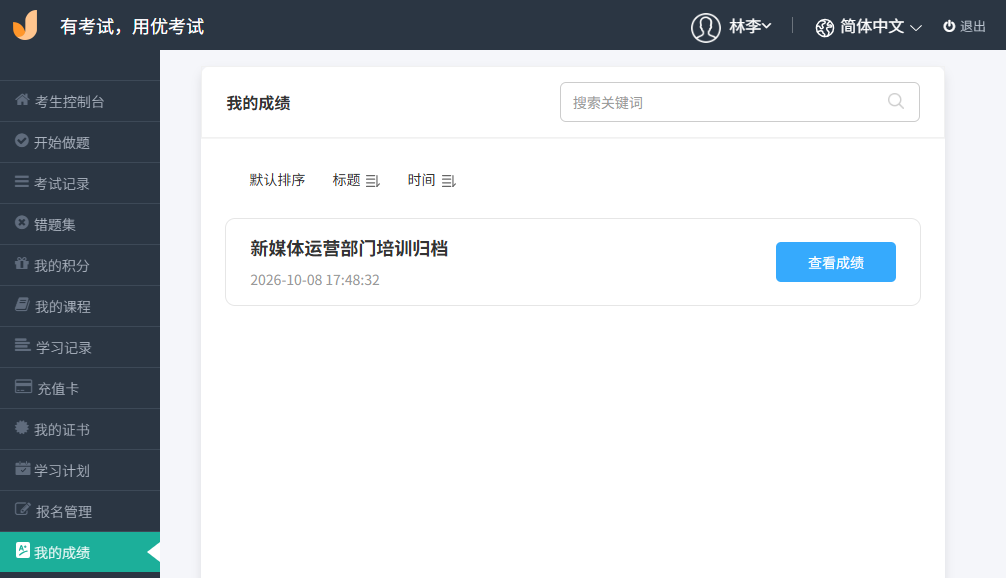The height and width of the screenshot is (578, 1006).
Task: Click the score icon beside 我的成绩
Action: tap(22, 550)
